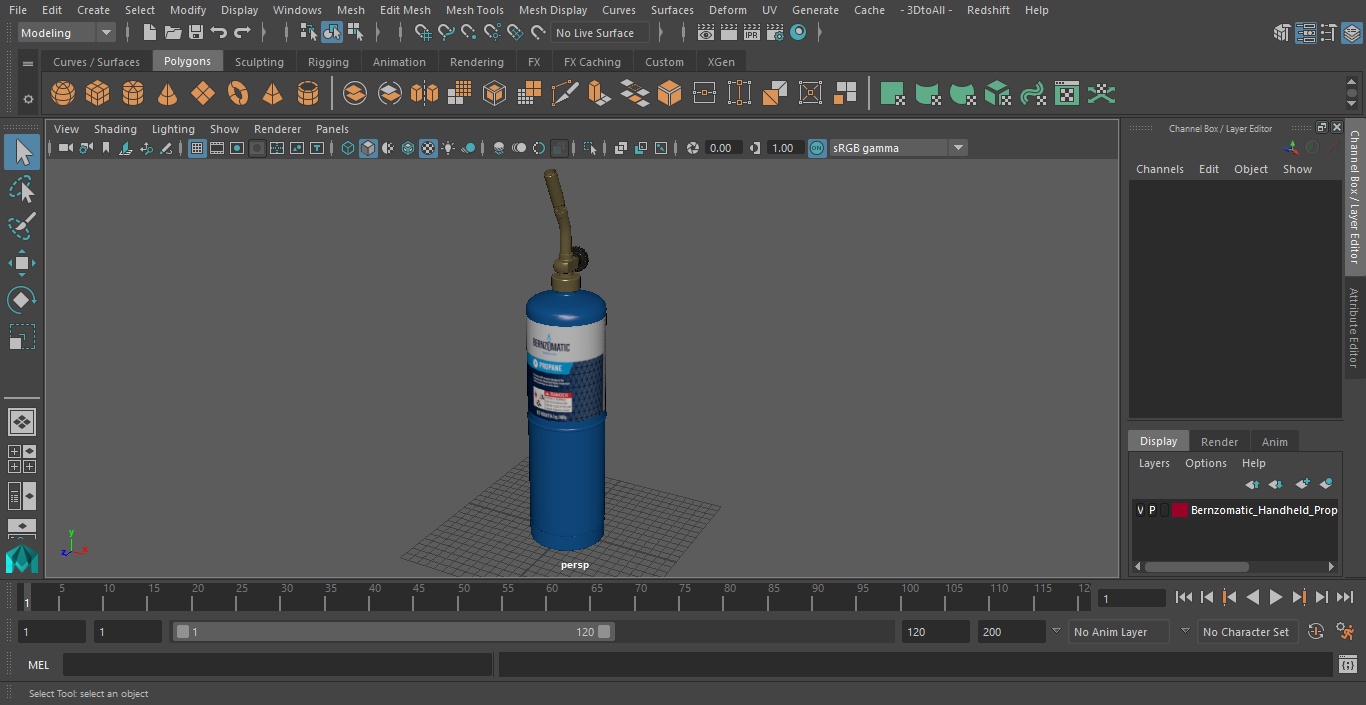Click the Bevel shelf icon
1366x705 pixels.
point(669,94)
